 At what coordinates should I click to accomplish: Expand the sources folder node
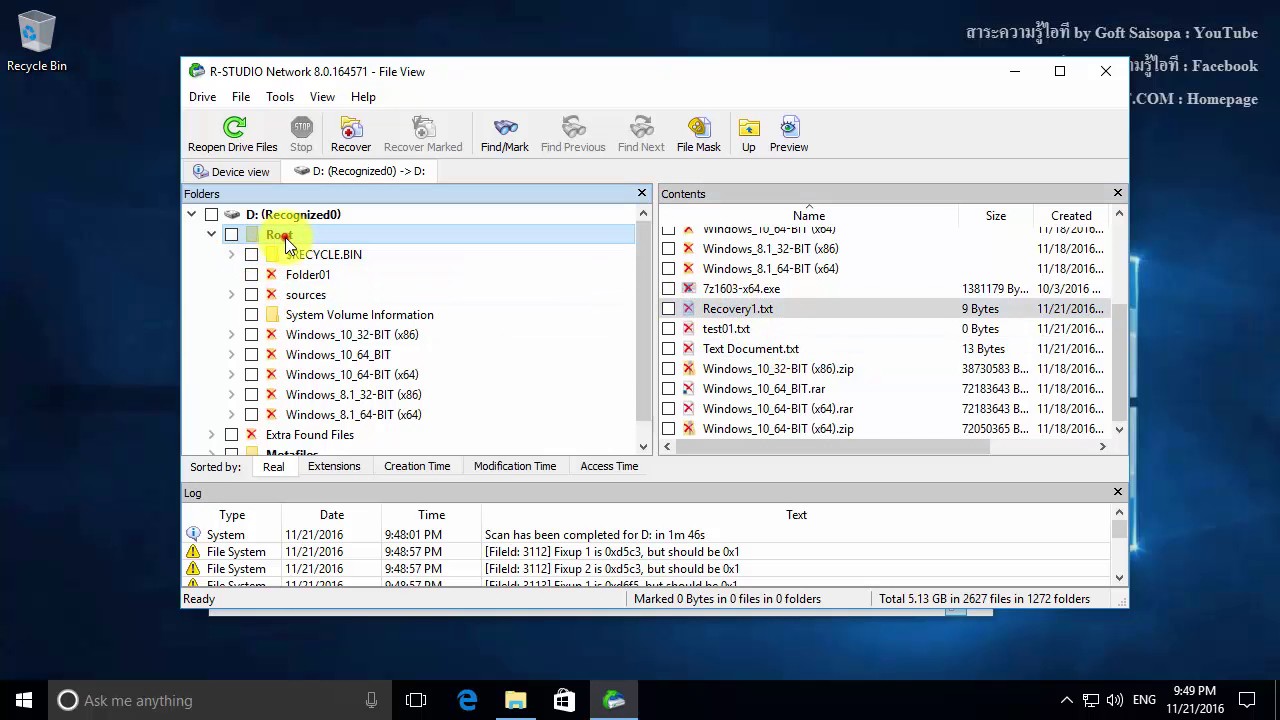pyautogui.click(x=231, y=294)
